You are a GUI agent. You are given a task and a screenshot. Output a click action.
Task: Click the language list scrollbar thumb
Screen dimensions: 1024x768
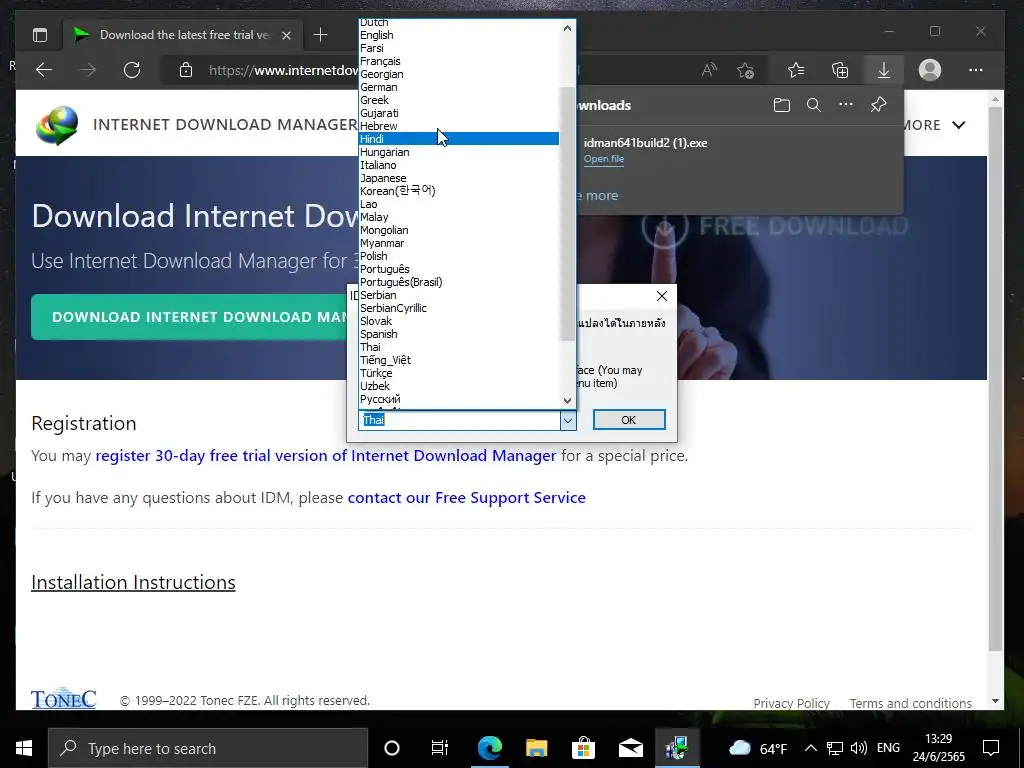(567, 214)
